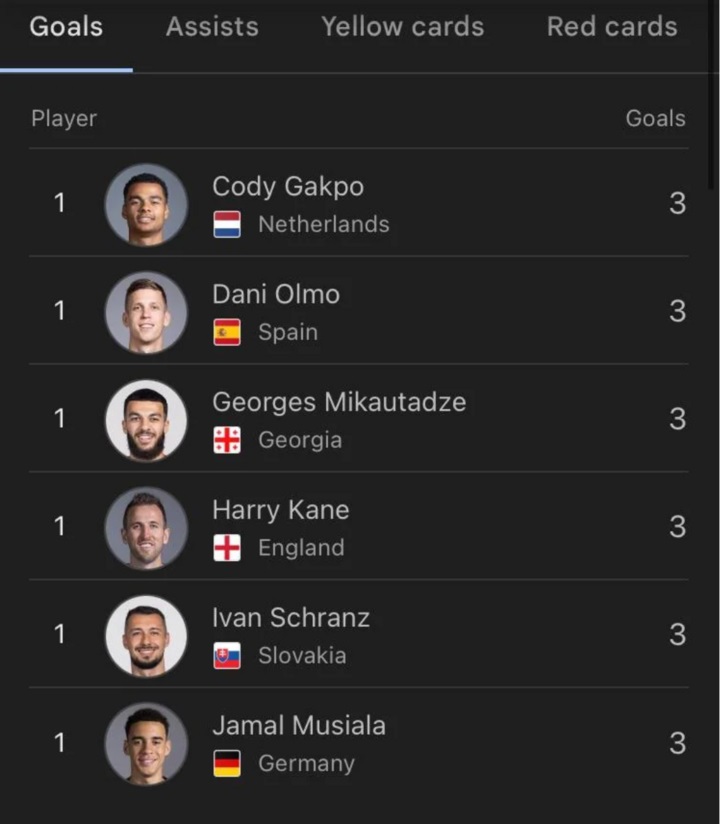Image resolution: width=720 pixels, height=824 pixels.
Task: Switch to the Assists tab
Action: coord(212,27)
